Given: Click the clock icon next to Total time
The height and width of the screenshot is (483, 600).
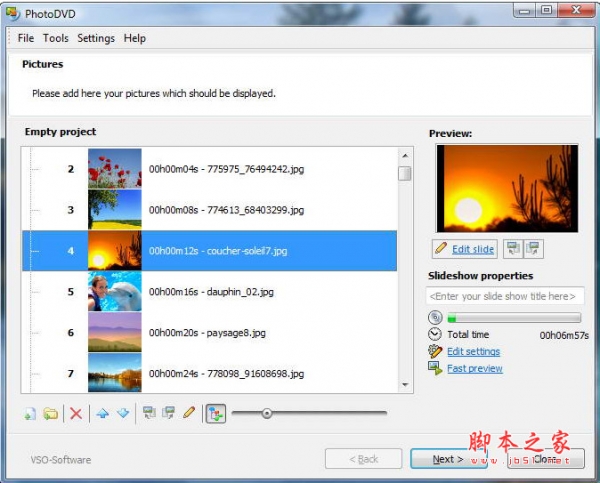Looking at the screenshot, I should (x=435, y=334).
